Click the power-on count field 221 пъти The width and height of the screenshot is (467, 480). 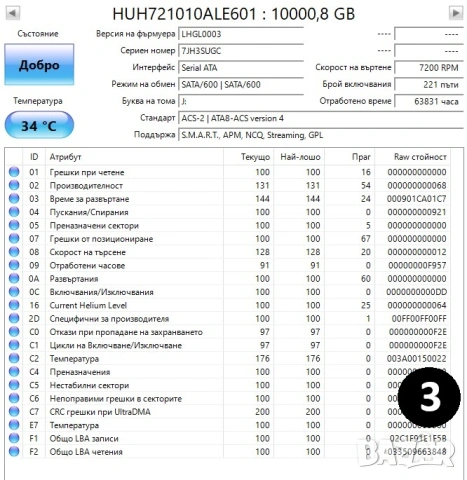[429, 84]
